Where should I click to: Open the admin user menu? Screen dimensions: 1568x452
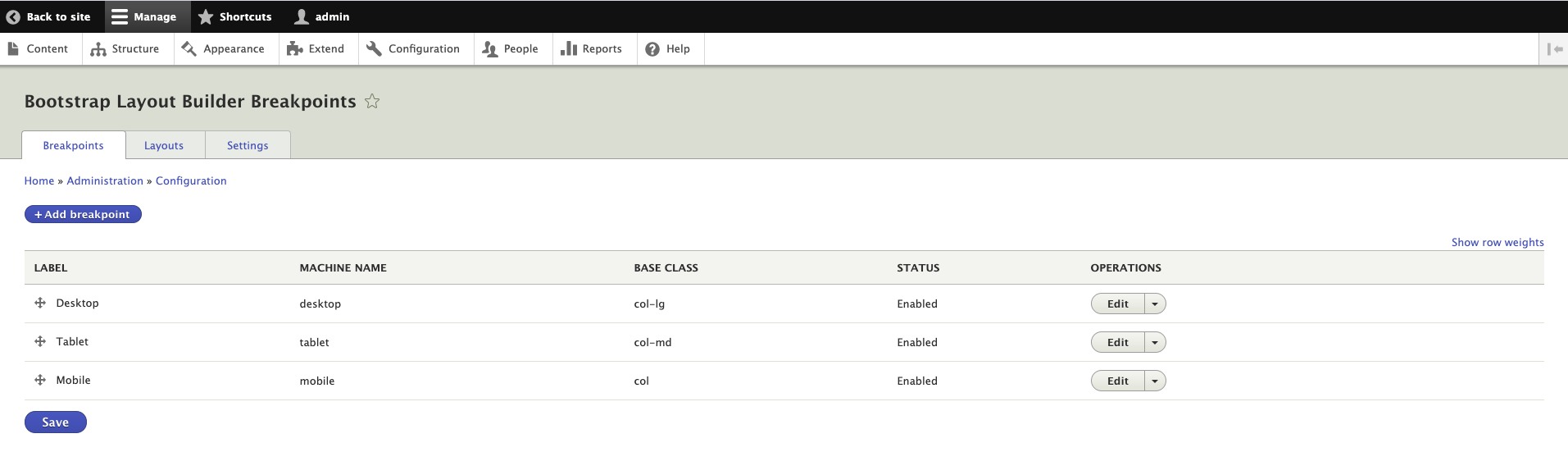tap(322, 16)
